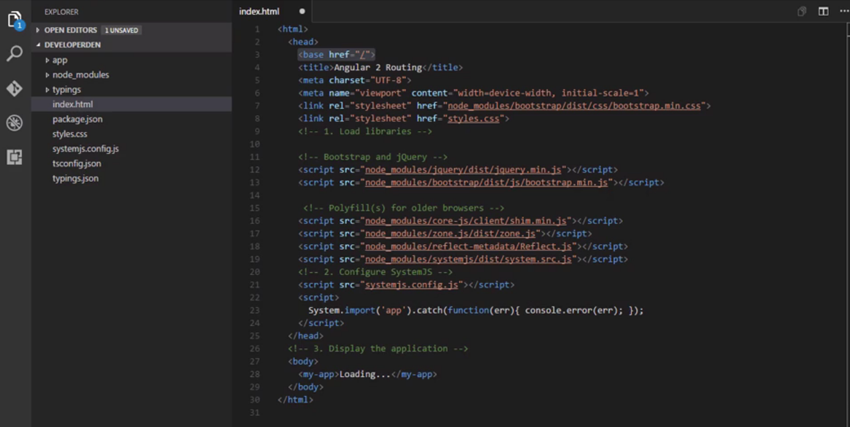The height and width of the screenshot is (427, 850).
Task: Click the 'Loading...' text in my-app tag
Action: [x=365, y=374]
